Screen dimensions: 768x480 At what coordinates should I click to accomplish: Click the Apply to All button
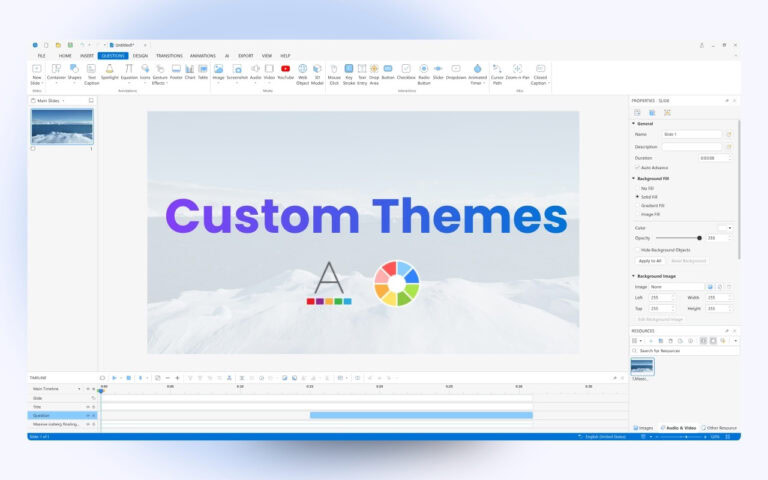click(x=649, y=261)
